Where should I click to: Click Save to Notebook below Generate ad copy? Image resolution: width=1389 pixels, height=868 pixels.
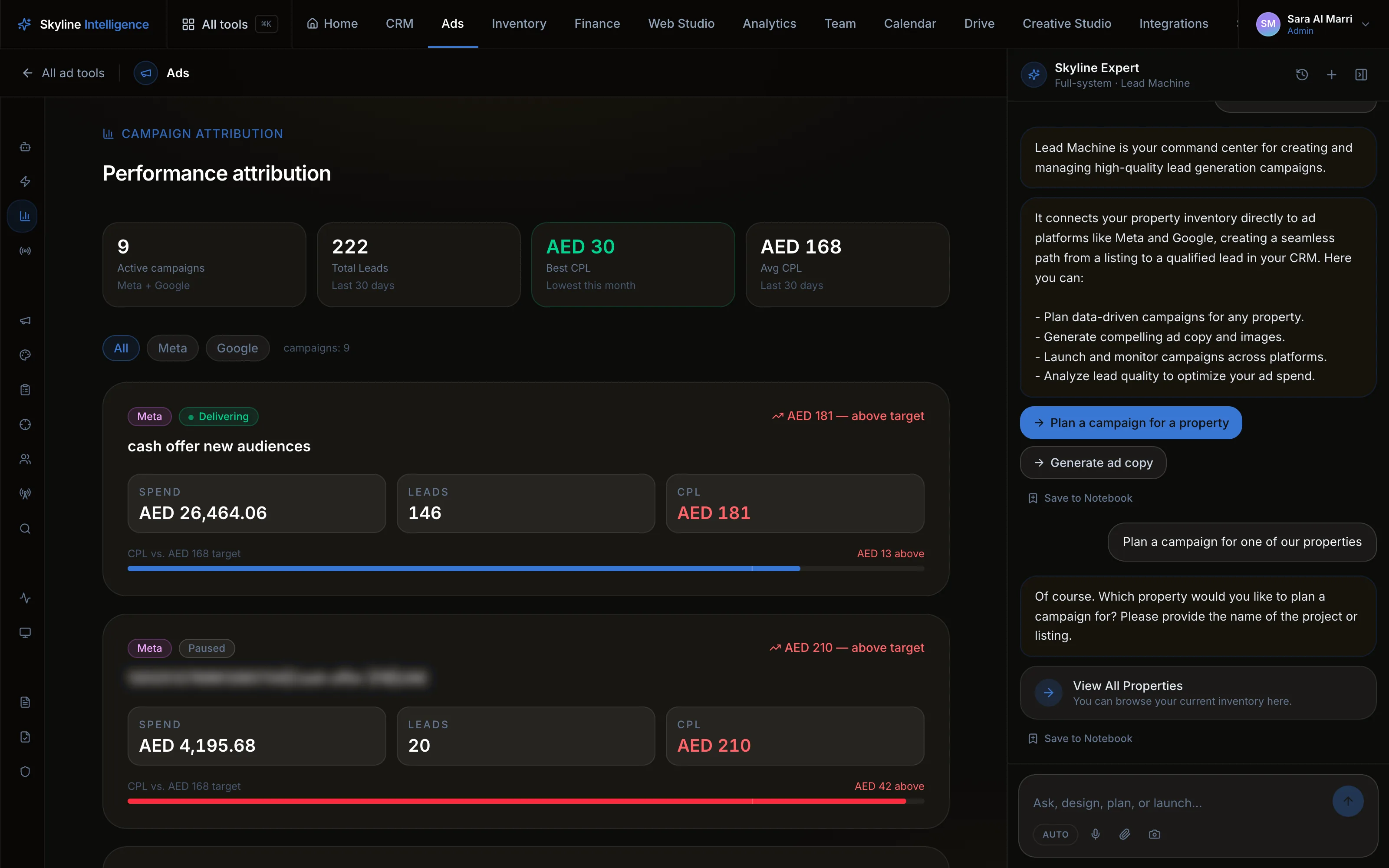coord(1080,498)
